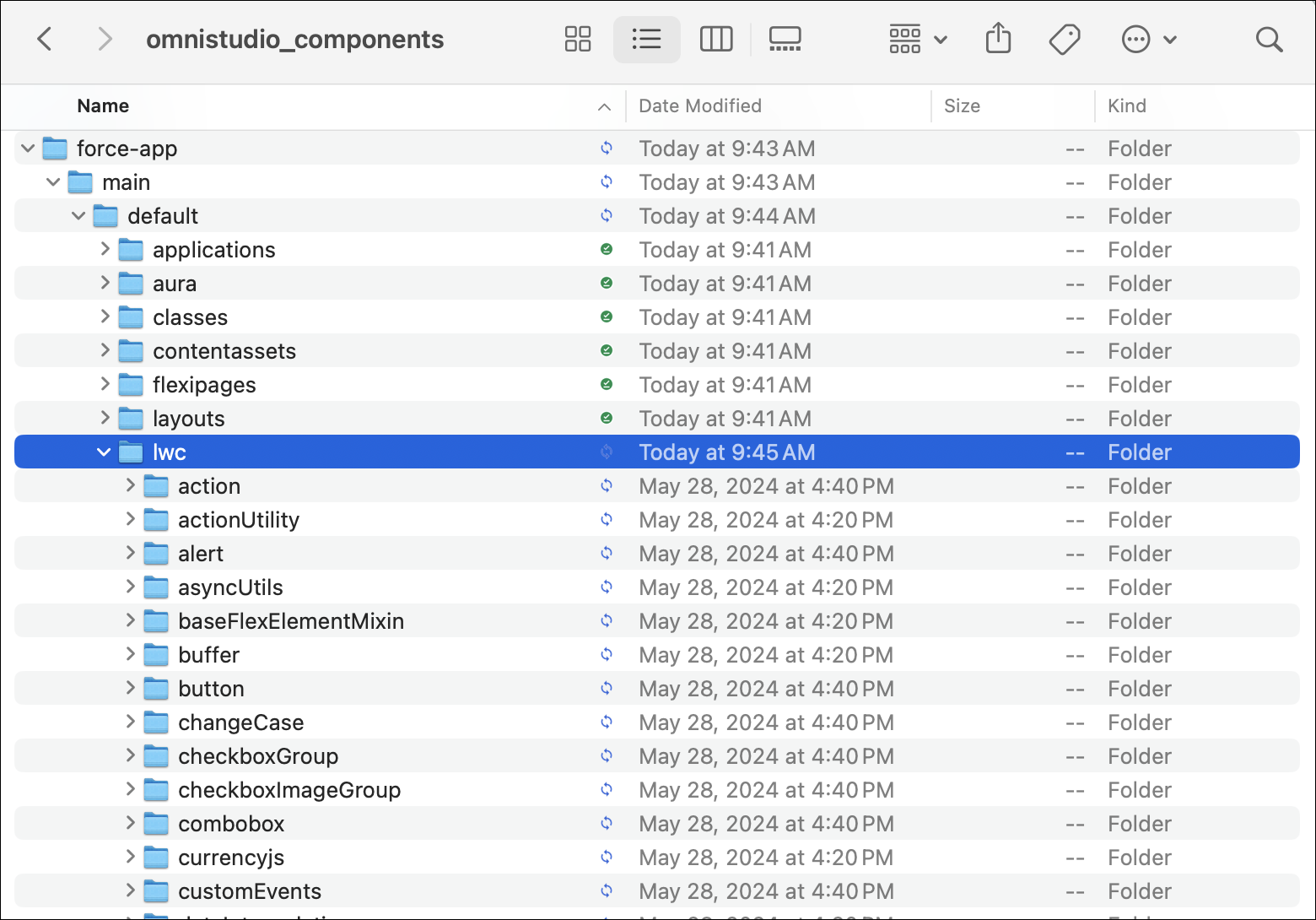Viewport: 1316px width, 920px height.
Task: Click the sync status icon next to lwc
Action: point(607,452)
